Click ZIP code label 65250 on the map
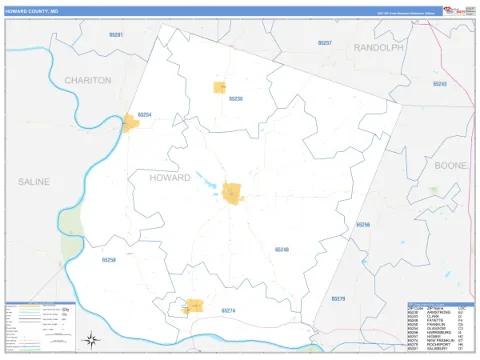 point(109,260)
